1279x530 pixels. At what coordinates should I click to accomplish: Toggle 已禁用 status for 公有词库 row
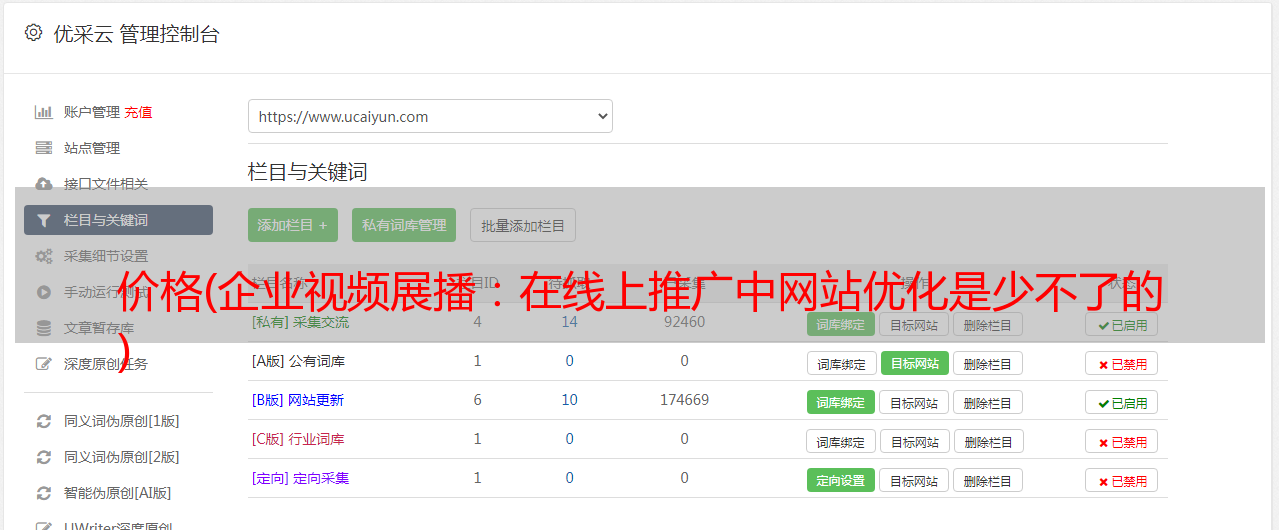[1122, 363]
